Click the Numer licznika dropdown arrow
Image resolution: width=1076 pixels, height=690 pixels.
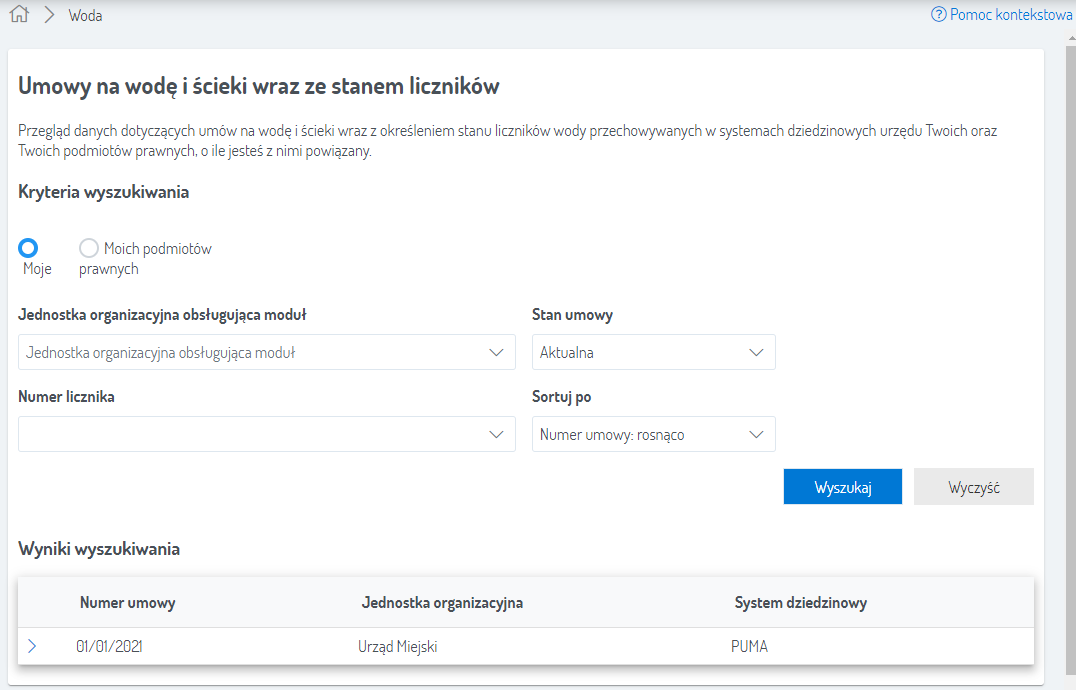pyautogui.click(x=496, y=434)
